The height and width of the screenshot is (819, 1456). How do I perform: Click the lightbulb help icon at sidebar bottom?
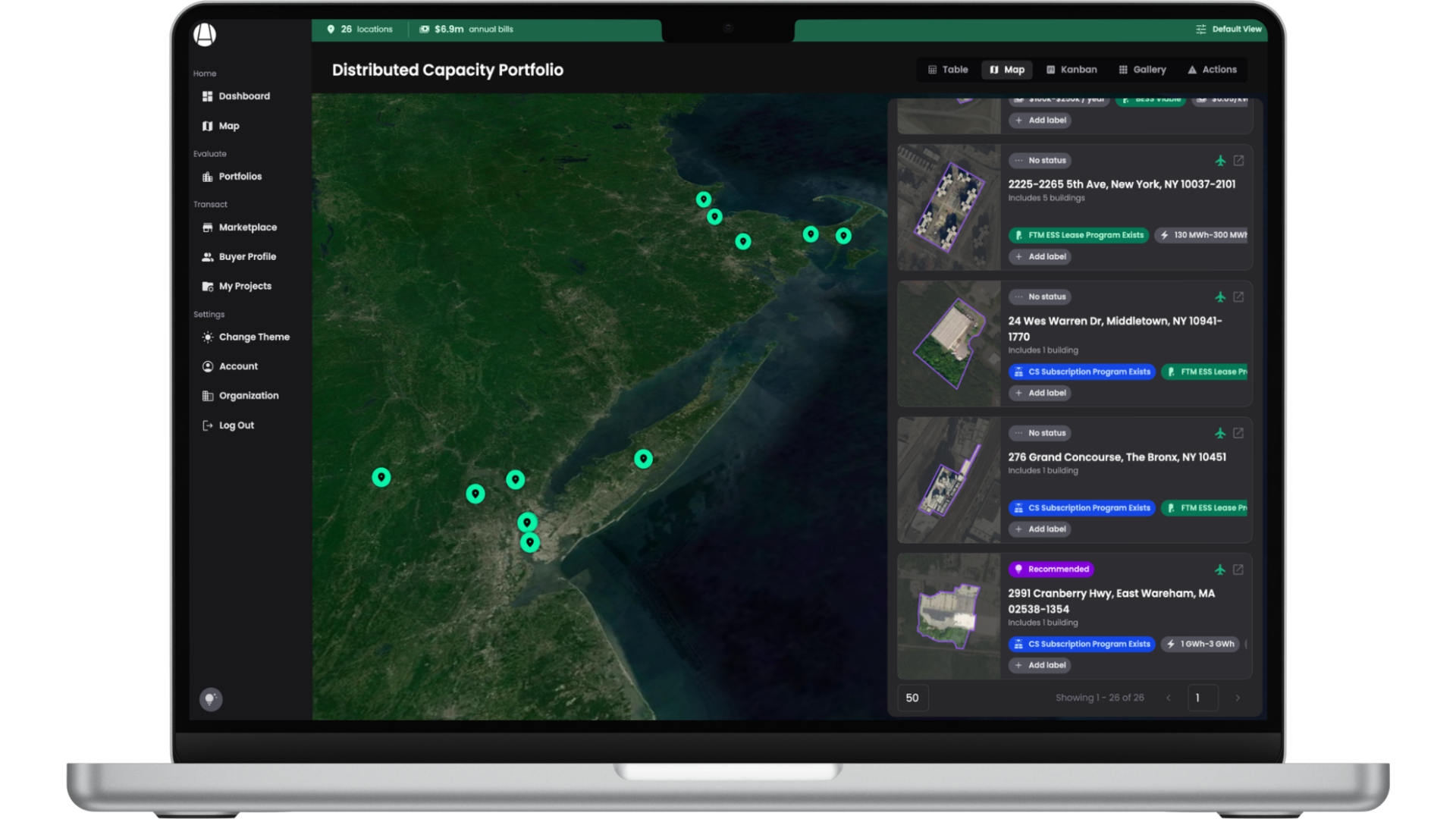click(211, 699)
